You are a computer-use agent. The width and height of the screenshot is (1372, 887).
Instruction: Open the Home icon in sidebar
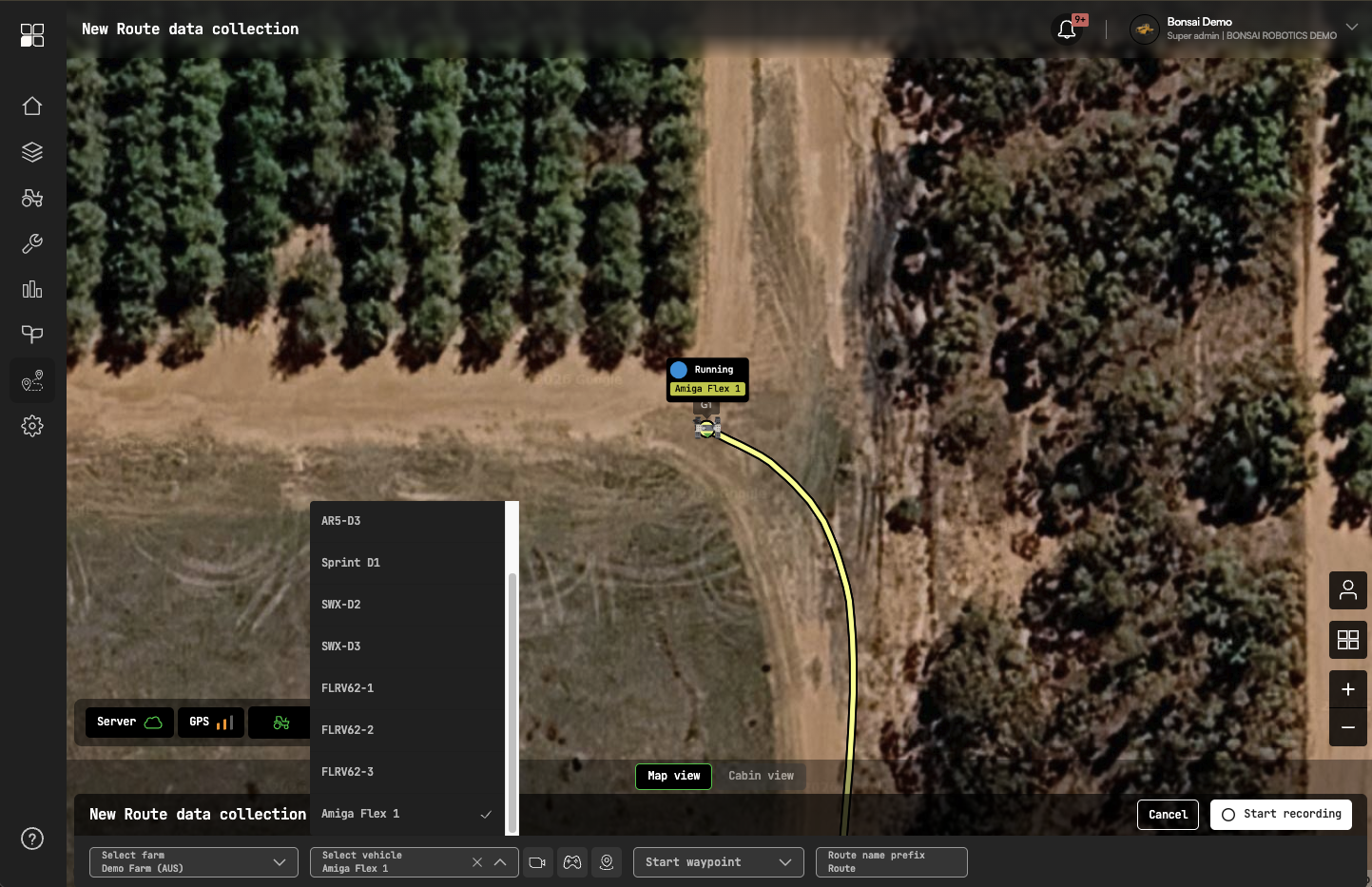pos(32,106)
